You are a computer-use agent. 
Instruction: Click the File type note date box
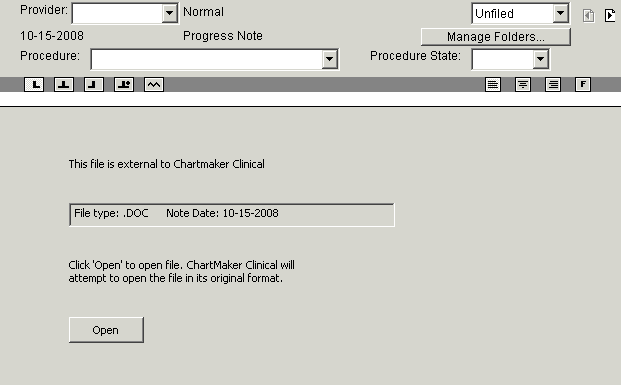[232, 215]
